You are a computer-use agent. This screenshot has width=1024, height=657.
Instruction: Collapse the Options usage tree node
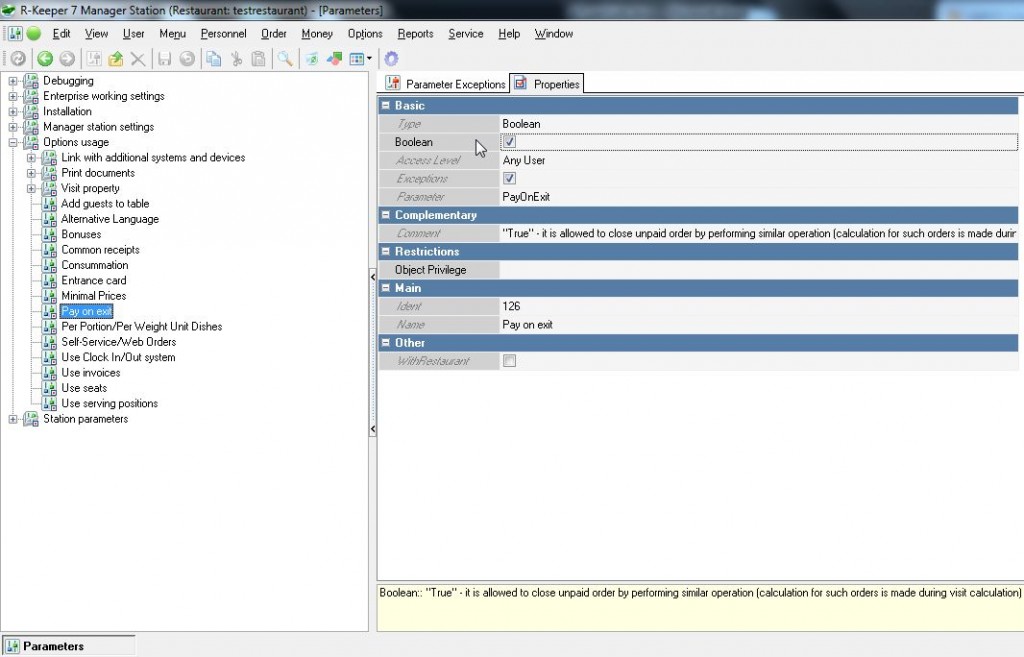click(x=12, y=142)
